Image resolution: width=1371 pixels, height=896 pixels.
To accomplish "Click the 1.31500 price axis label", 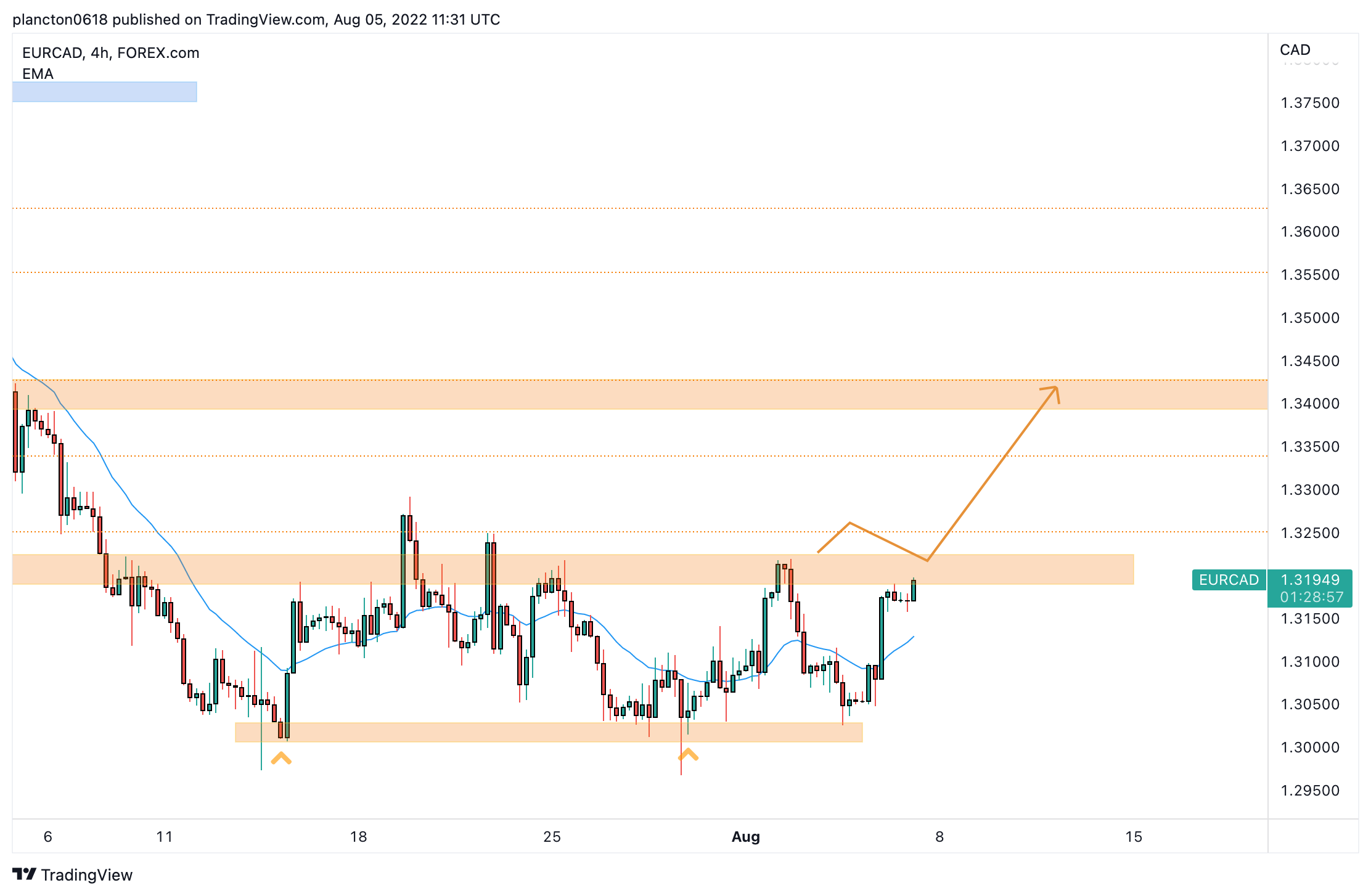I will click(1310, 619).
